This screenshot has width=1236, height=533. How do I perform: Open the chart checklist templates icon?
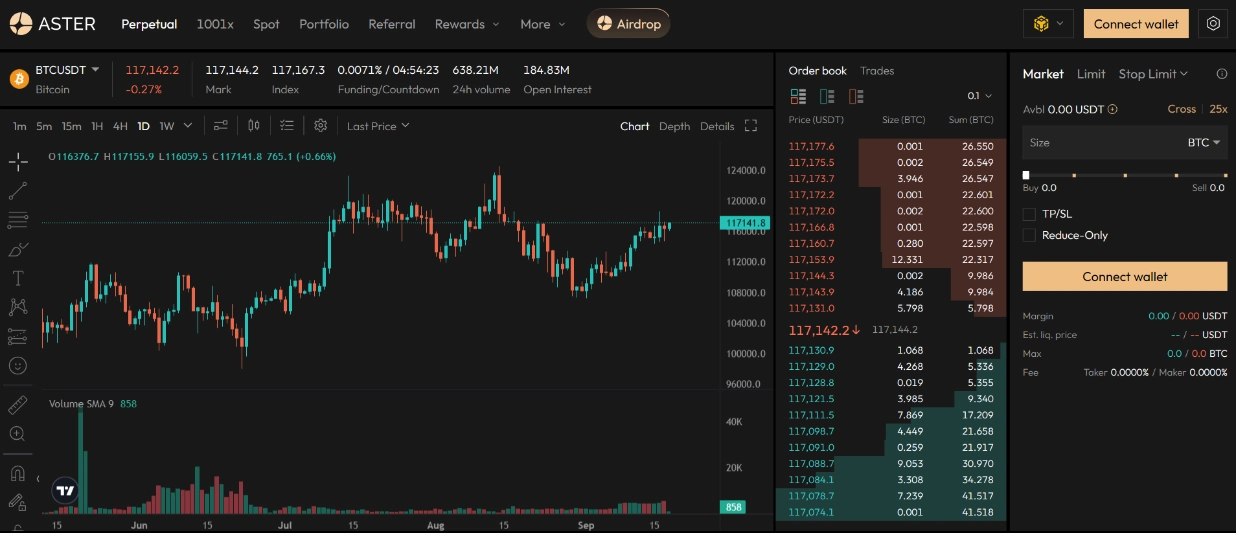(287, 126)
